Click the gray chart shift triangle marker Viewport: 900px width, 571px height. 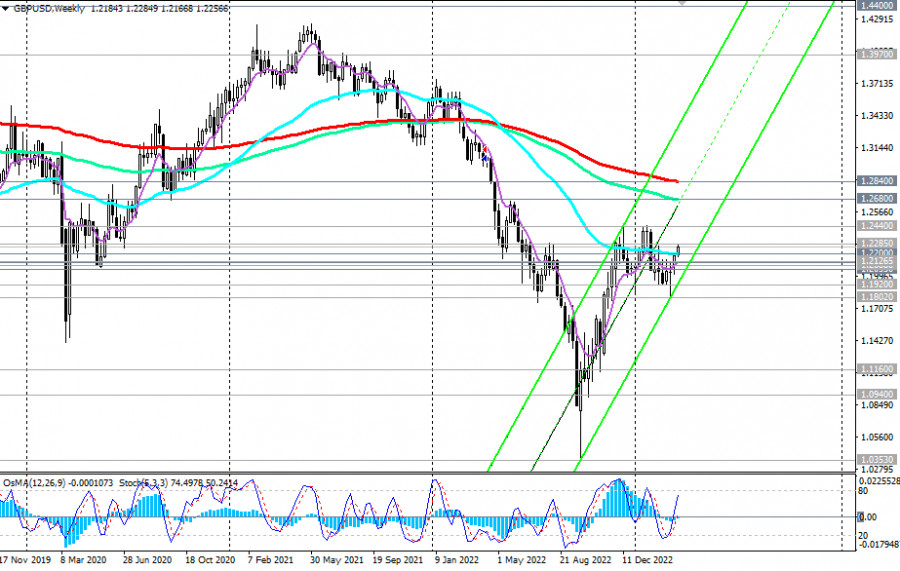tap(683, 3)
